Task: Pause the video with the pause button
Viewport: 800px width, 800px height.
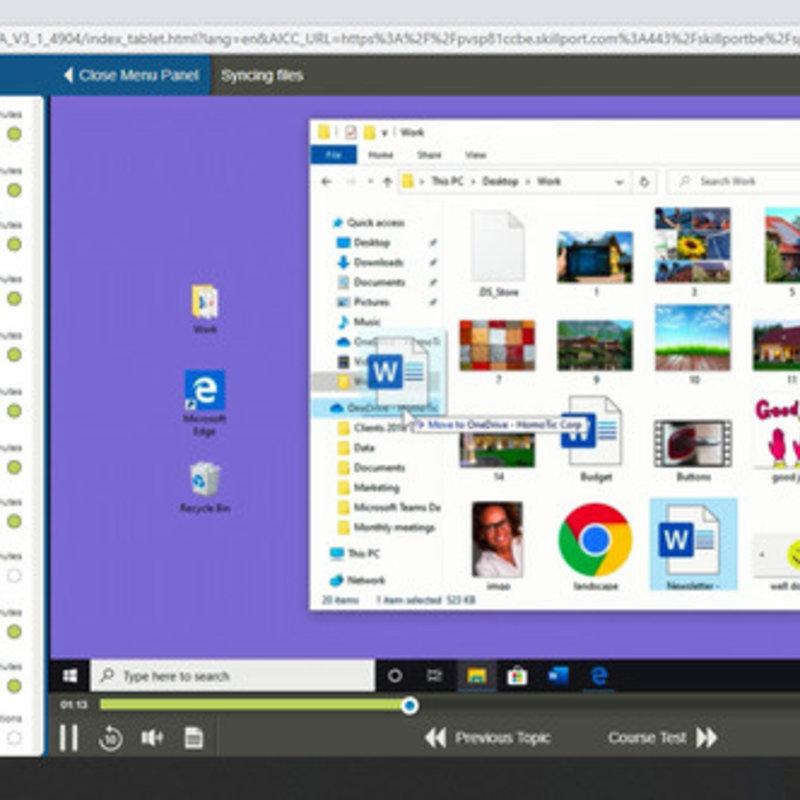Action: (68, 738)
